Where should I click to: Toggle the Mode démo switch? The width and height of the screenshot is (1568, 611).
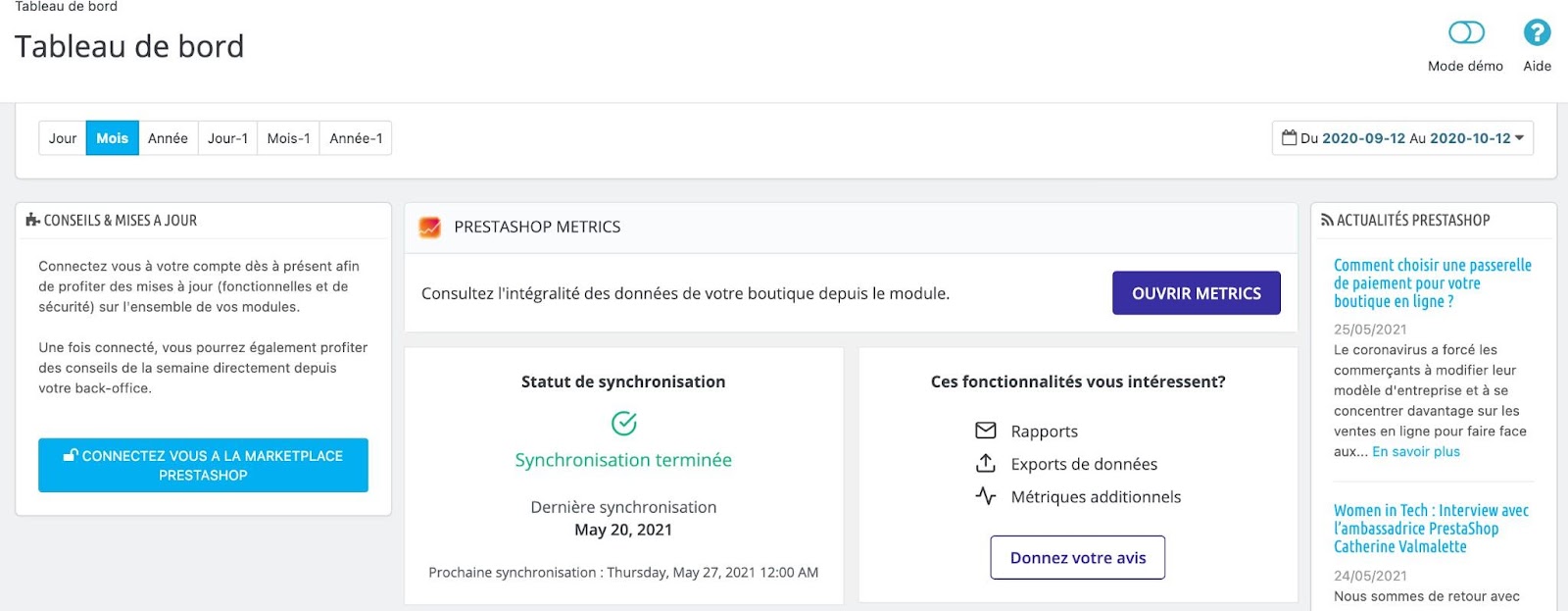pos(1466,33)
